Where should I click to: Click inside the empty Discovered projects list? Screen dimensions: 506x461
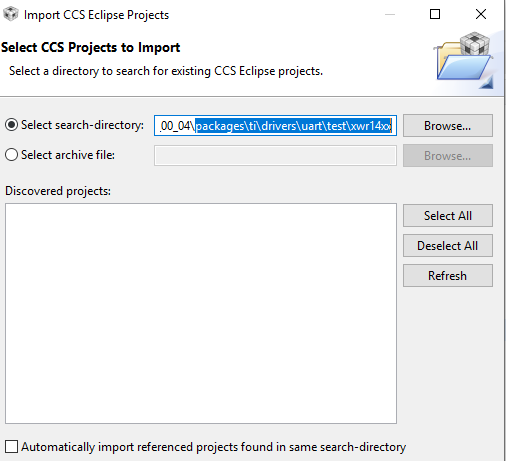(201, 313)
